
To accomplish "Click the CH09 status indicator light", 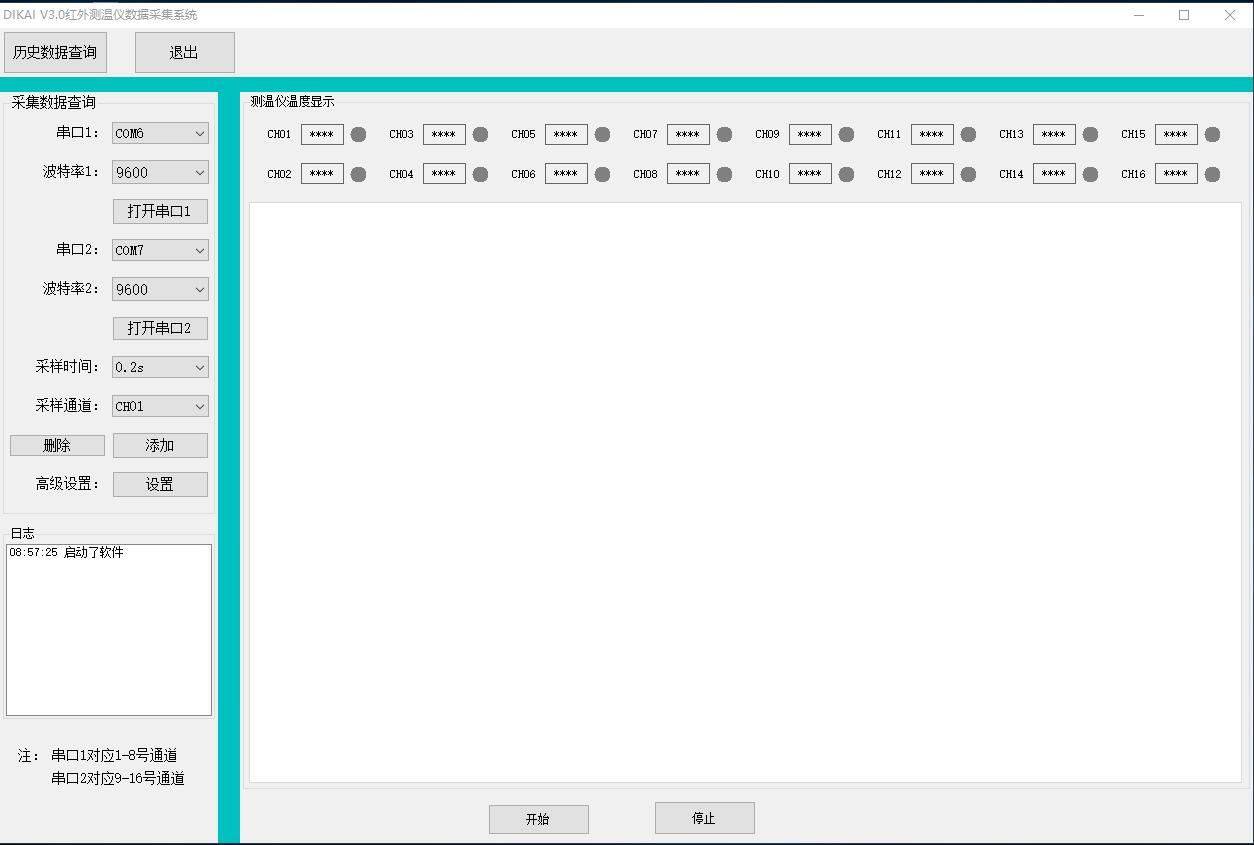I will (x=846, y=134).
